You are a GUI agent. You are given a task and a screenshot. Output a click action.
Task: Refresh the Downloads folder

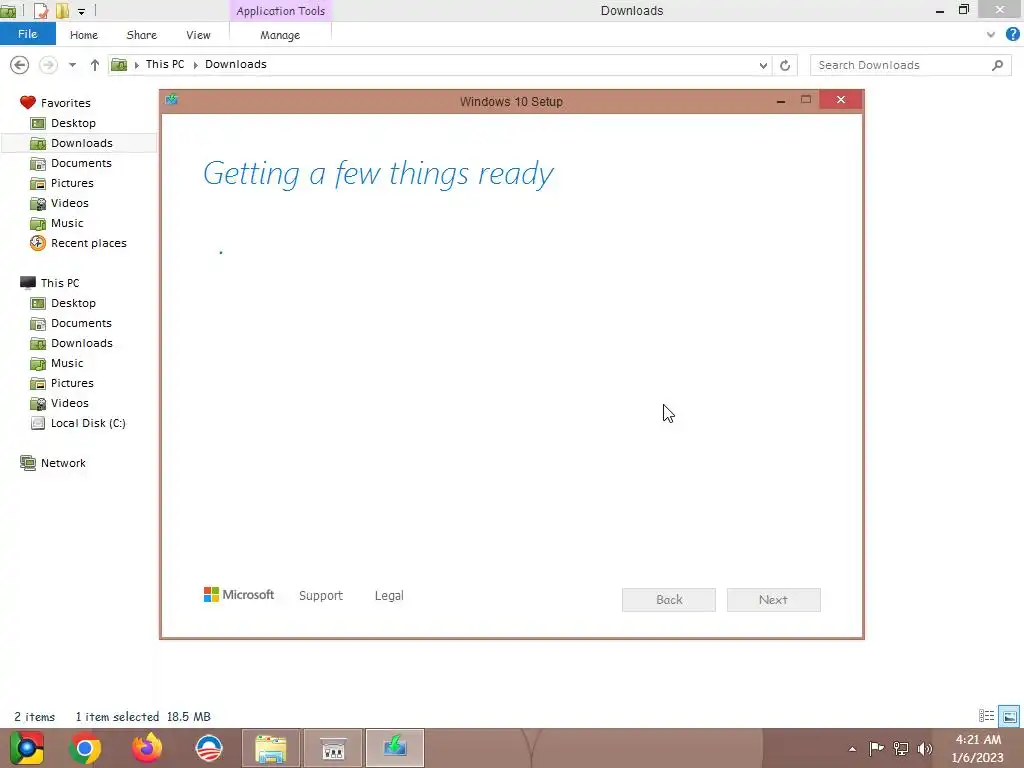[785, 65]
